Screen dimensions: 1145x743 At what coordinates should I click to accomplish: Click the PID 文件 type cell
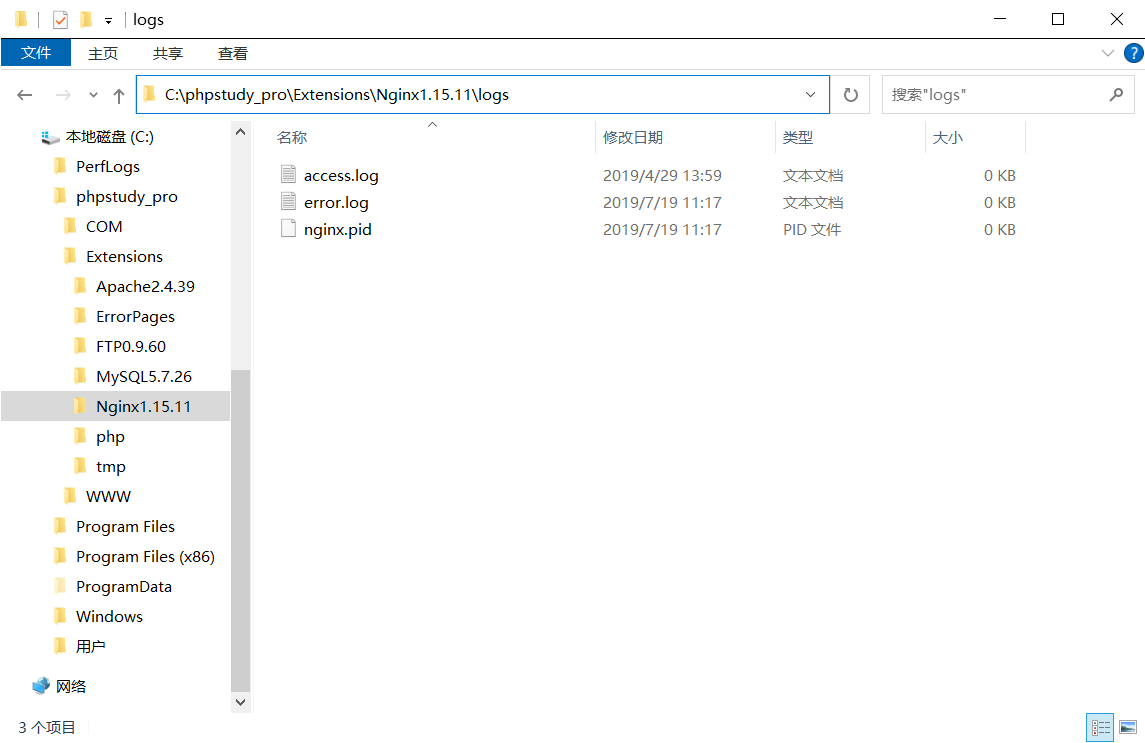point(812,229)
